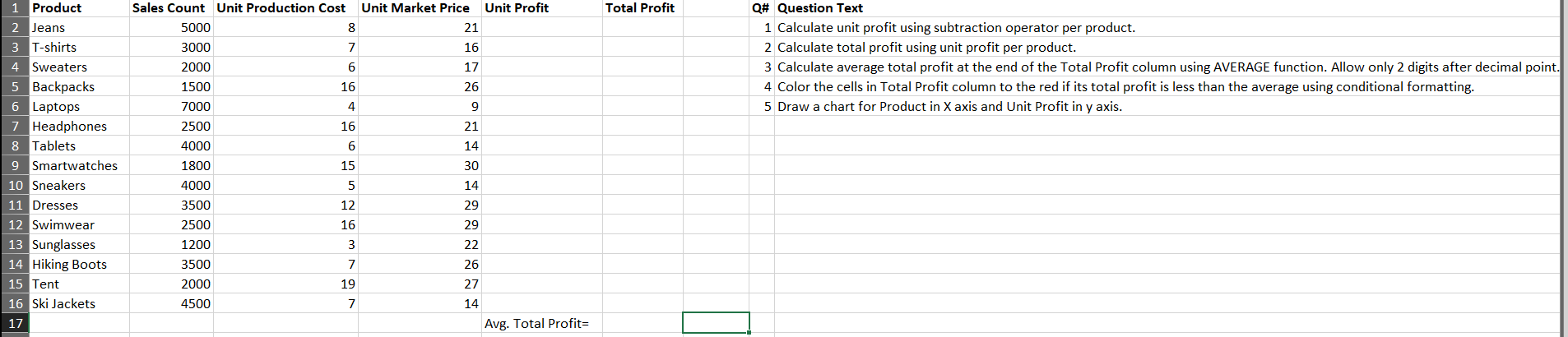Select the Total Profit header cell
This screenshot has width=1568, height=337.
coord(643,7)
